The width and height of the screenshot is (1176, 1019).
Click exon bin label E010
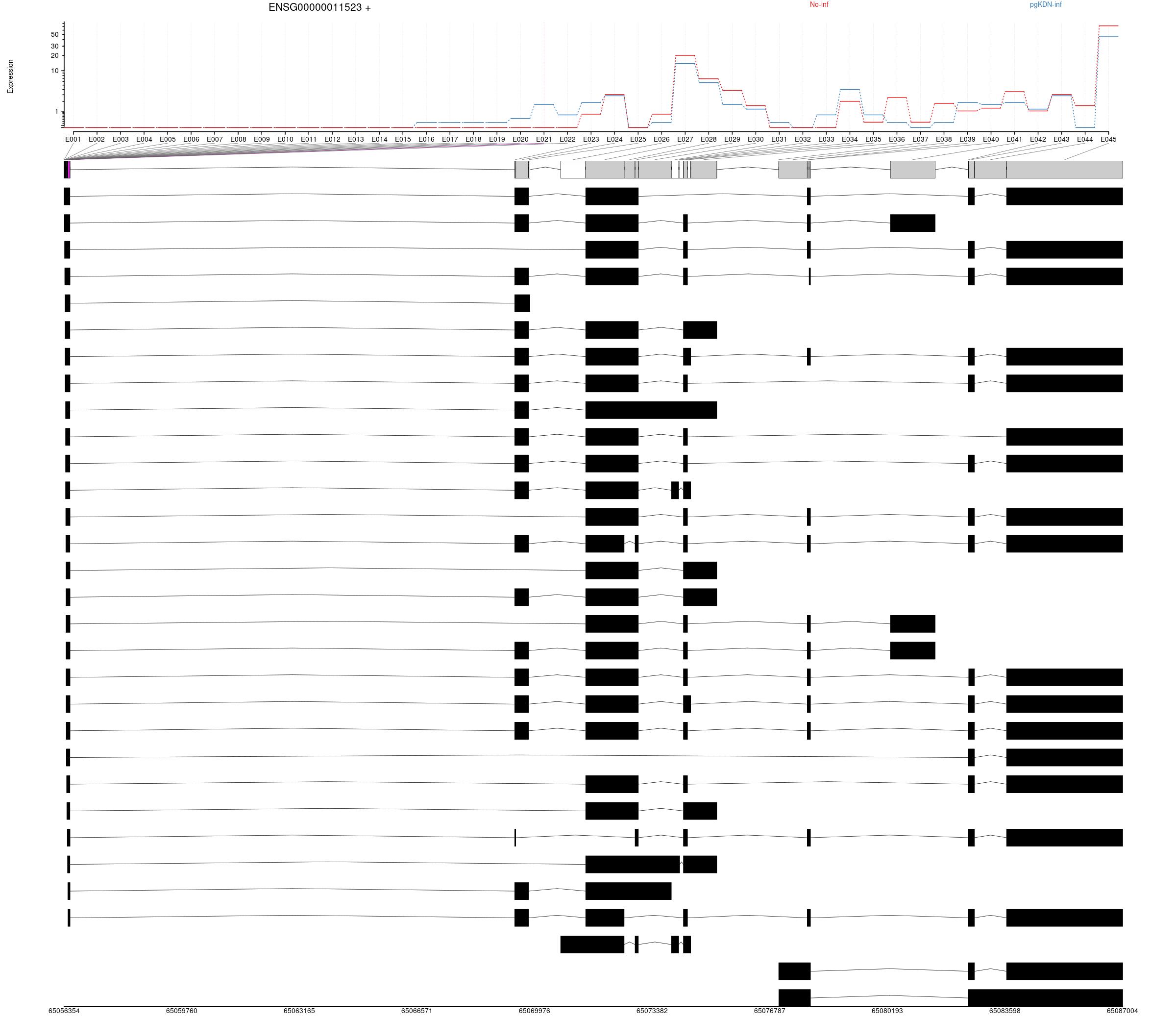pyautogui.click(x=285, y=139)
